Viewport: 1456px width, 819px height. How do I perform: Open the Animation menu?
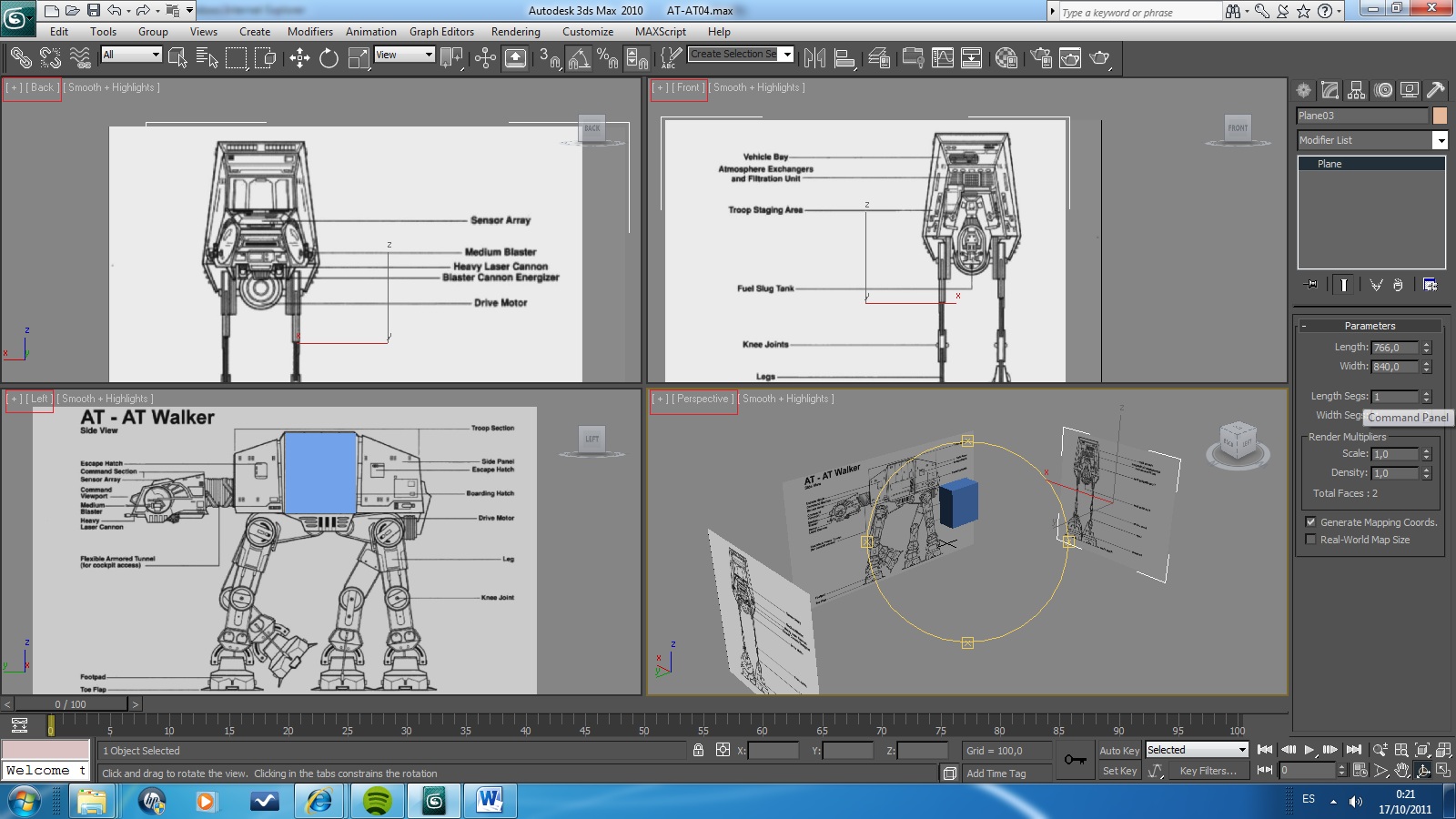(x=370, y=31)
